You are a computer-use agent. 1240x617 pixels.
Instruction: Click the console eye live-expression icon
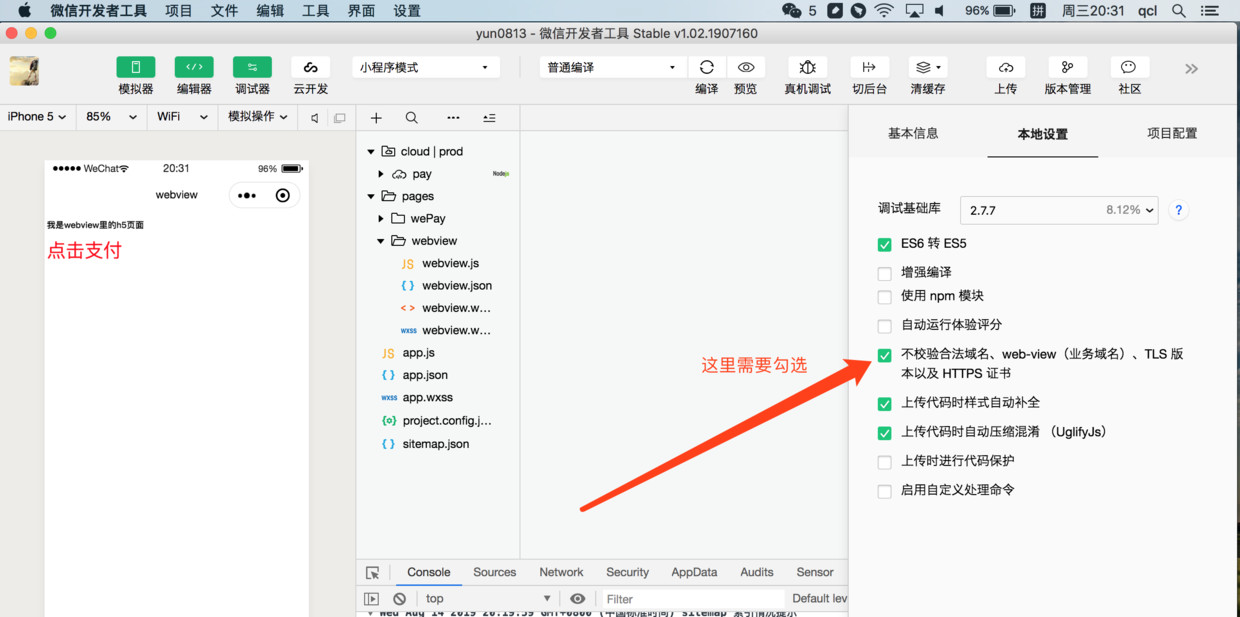[577, 599]
